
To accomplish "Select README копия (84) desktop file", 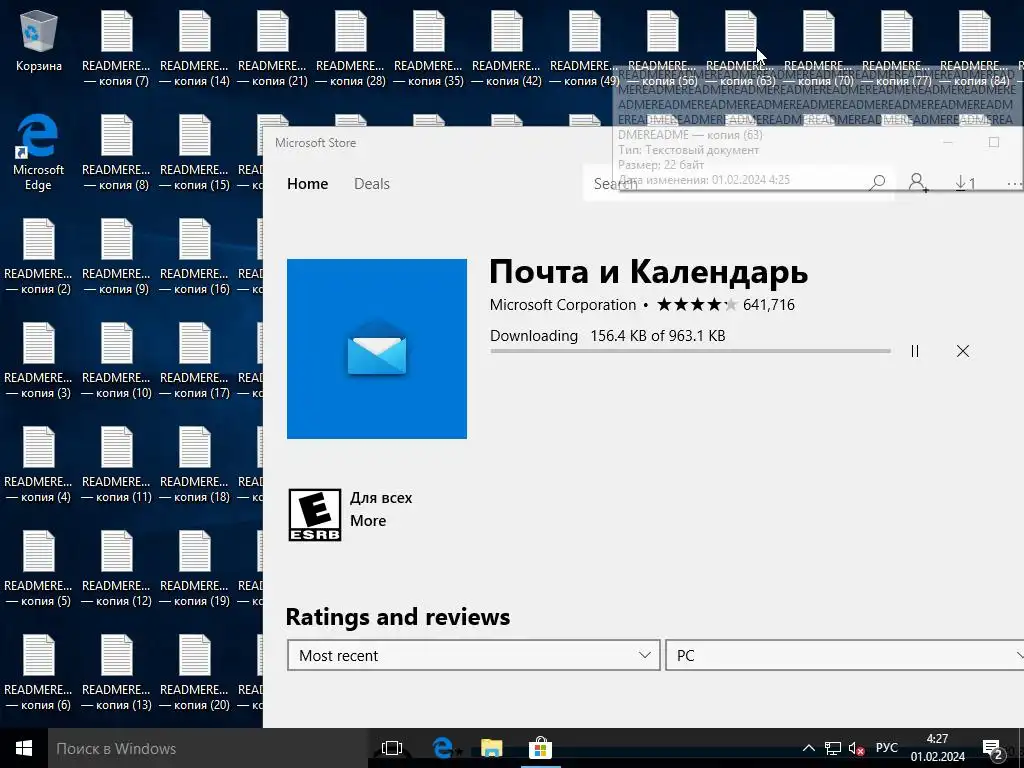I will (974, 48).
